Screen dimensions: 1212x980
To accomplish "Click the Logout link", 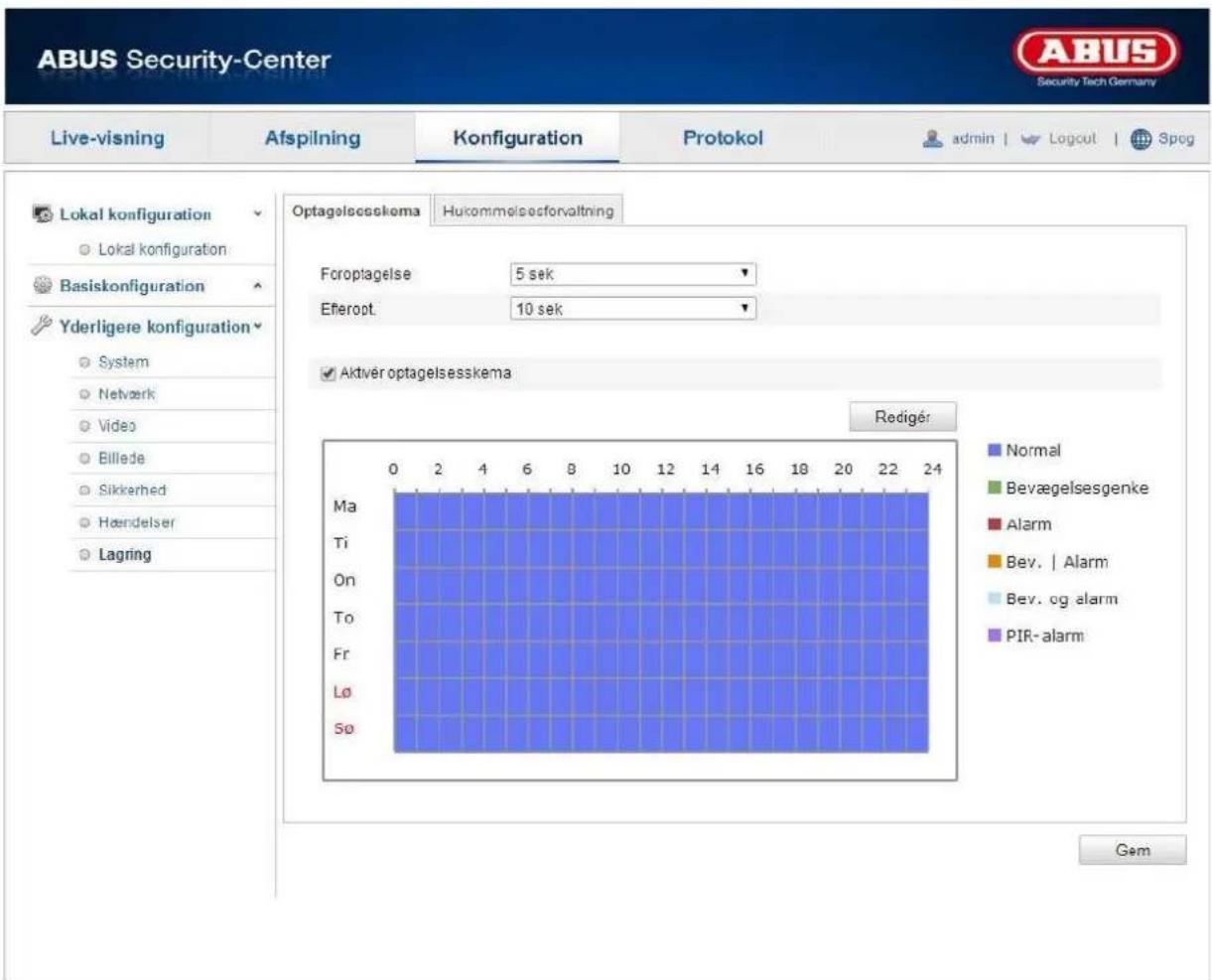I will click(1073, 139).
